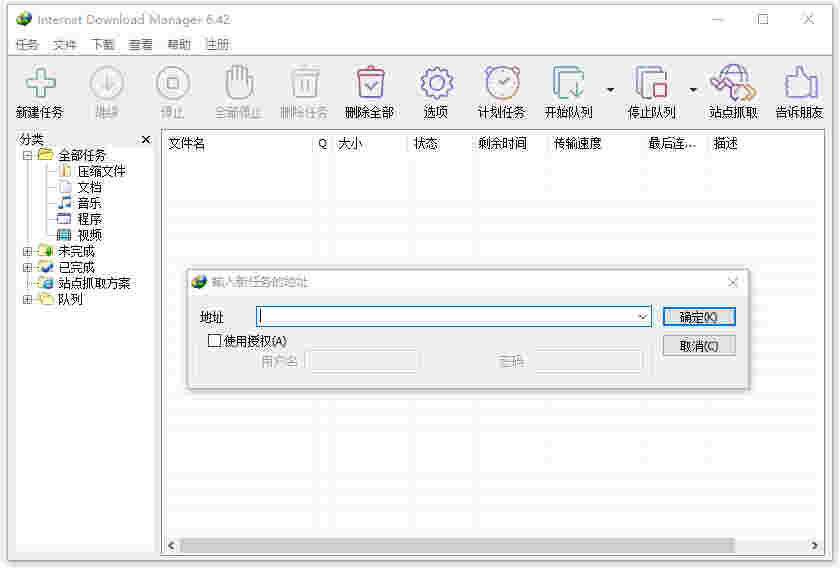
Task: Select the 文档 category
Action: click(x=89, y=188)
